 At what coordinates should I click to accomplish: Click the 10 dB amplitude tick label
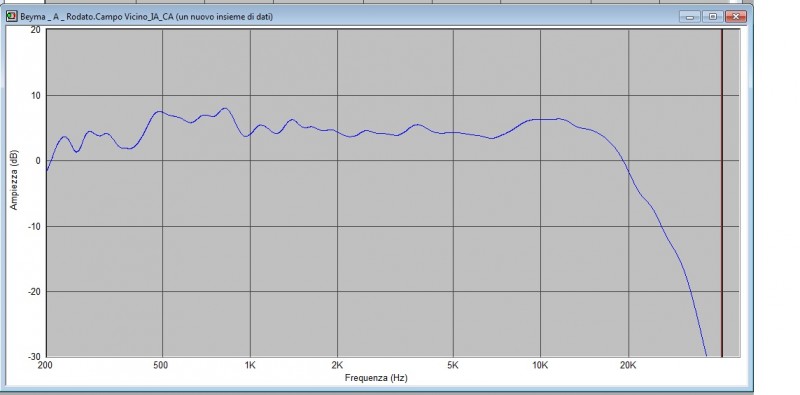[37, 95]
